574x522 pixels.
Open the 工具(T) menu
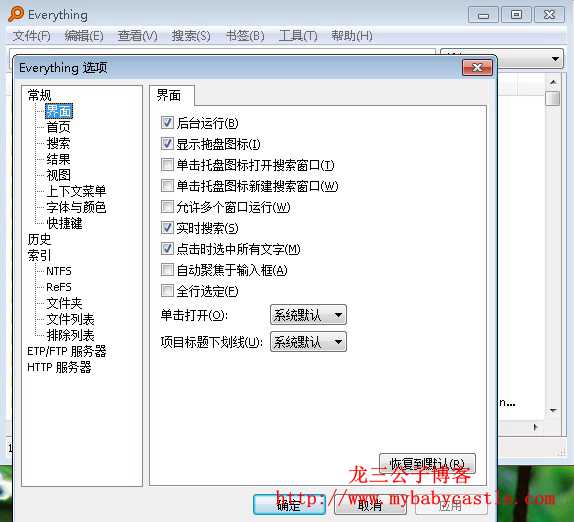(x=298, y=36)
